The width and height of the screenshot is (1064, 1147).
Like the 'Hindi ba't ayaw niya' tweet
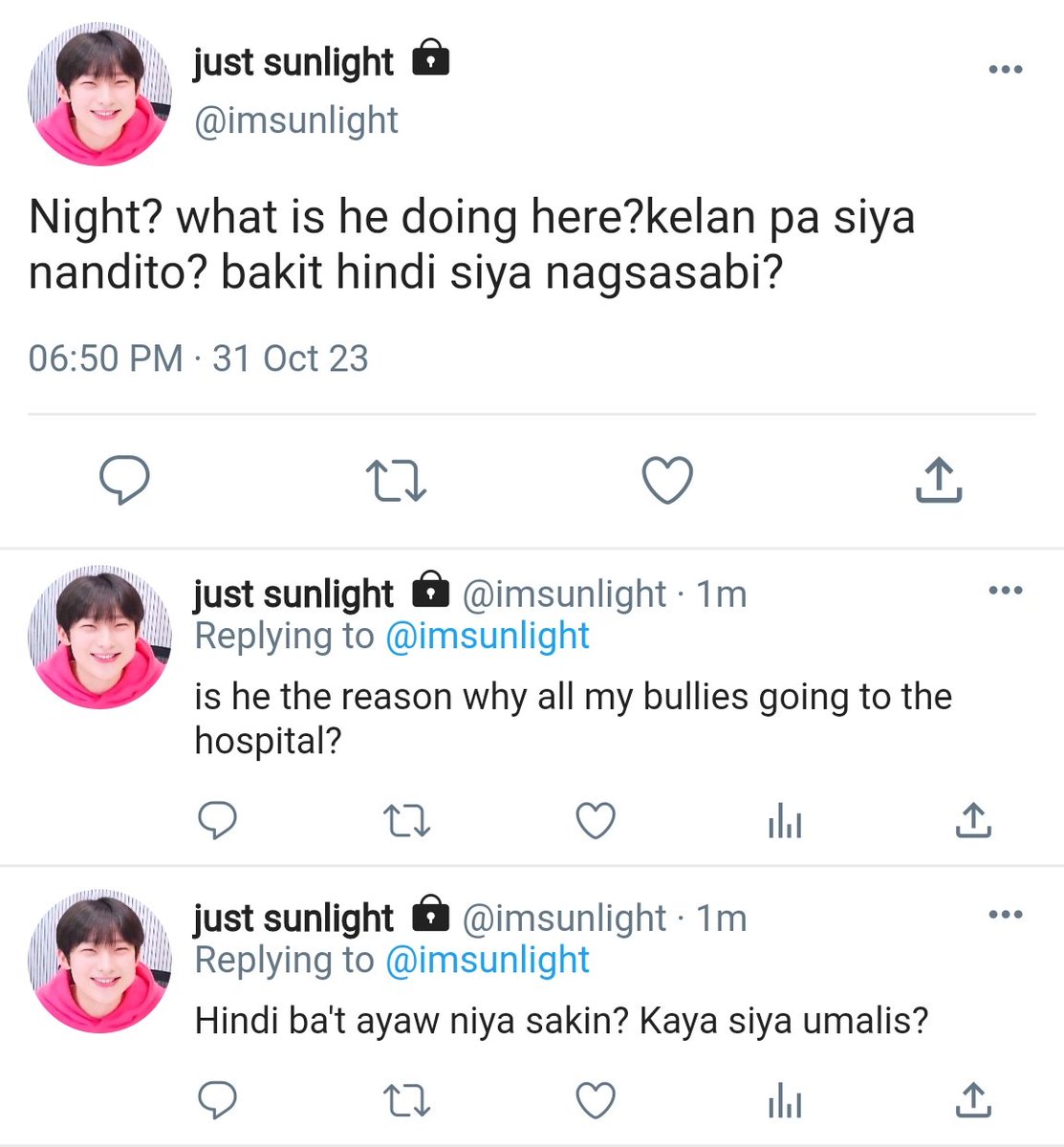tap(596, 1100)
